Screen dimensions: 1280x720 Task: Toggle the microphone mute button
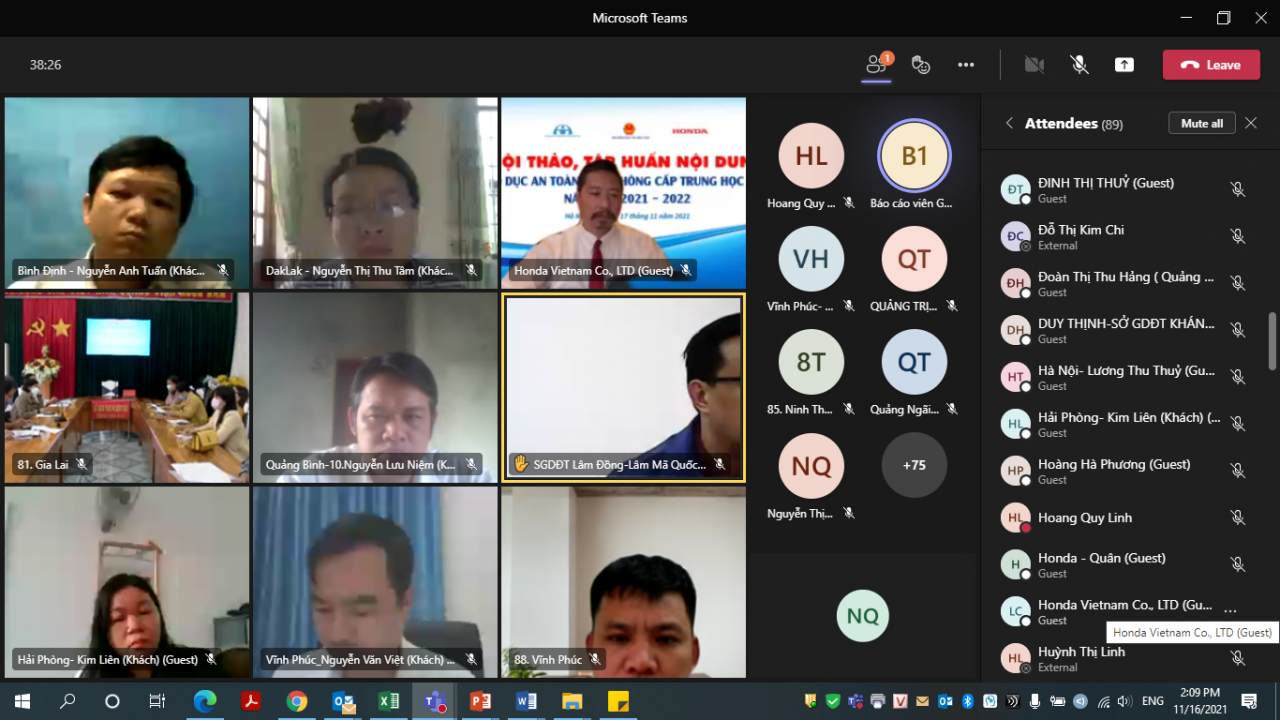(x=1079, y=65)
